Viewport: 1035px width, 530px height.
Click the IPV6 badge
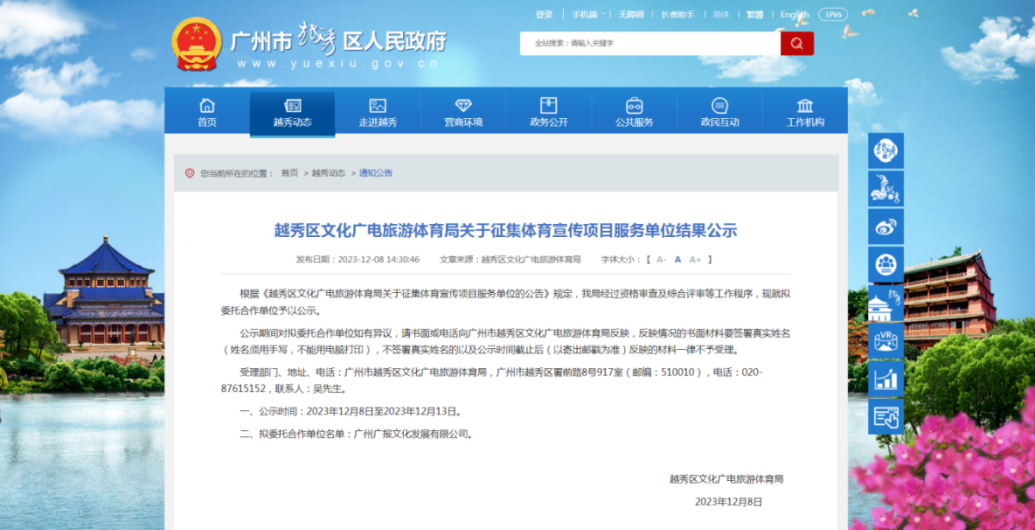pos(833,15)
